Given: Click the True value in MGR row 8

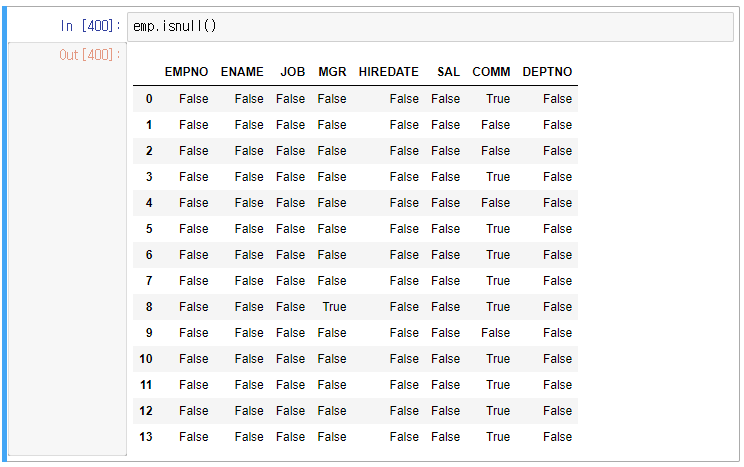Looking at the screenshot, I should tap(335, 307).
